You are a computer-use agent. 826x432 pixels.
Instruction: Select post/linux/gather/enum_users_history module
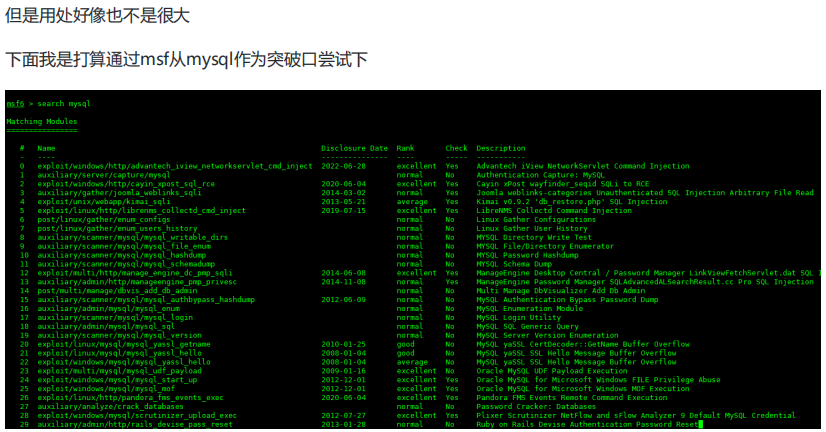pyautogui.click(x=117, y=229)
